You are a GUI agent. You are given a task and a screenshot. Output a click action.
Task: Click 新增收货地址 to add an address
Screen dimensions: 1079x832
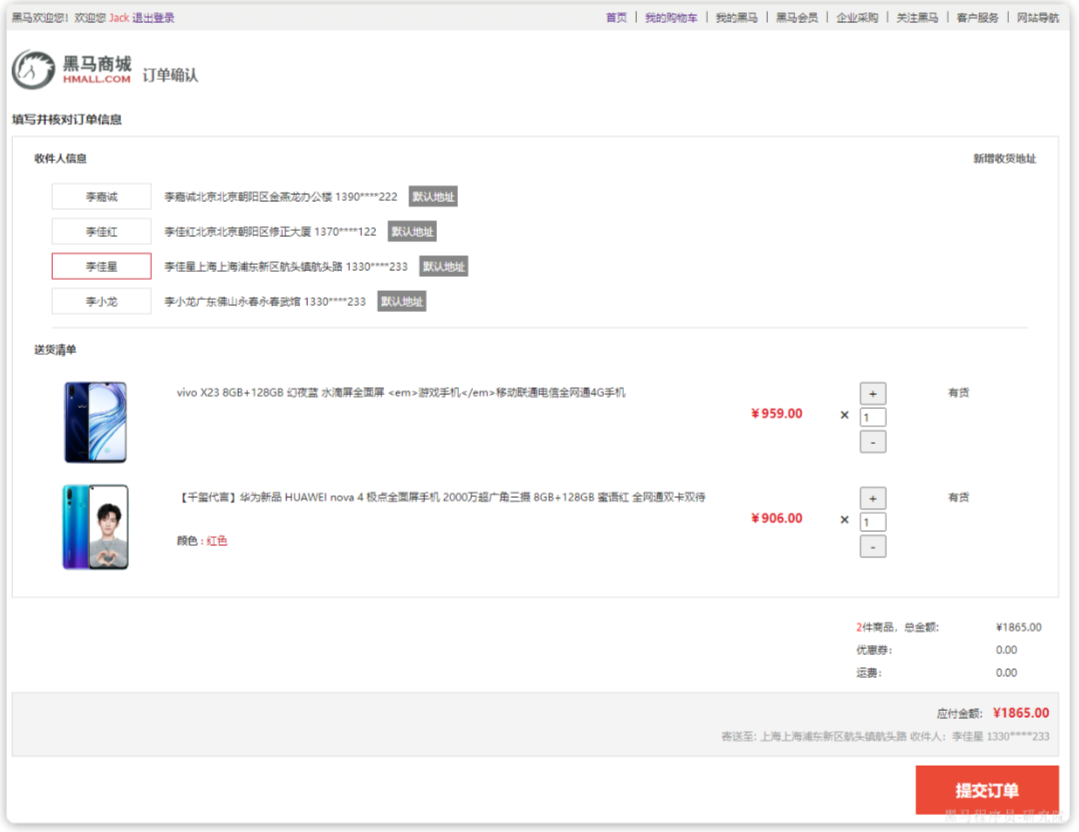1004,158
